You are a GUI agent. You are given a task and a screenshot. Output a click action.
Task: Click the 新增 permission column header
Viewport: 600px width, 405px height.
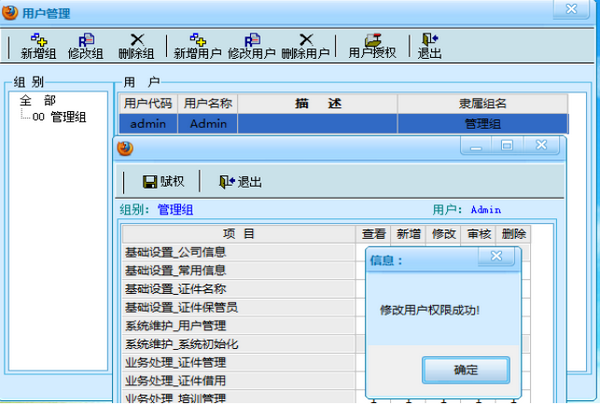408,234
